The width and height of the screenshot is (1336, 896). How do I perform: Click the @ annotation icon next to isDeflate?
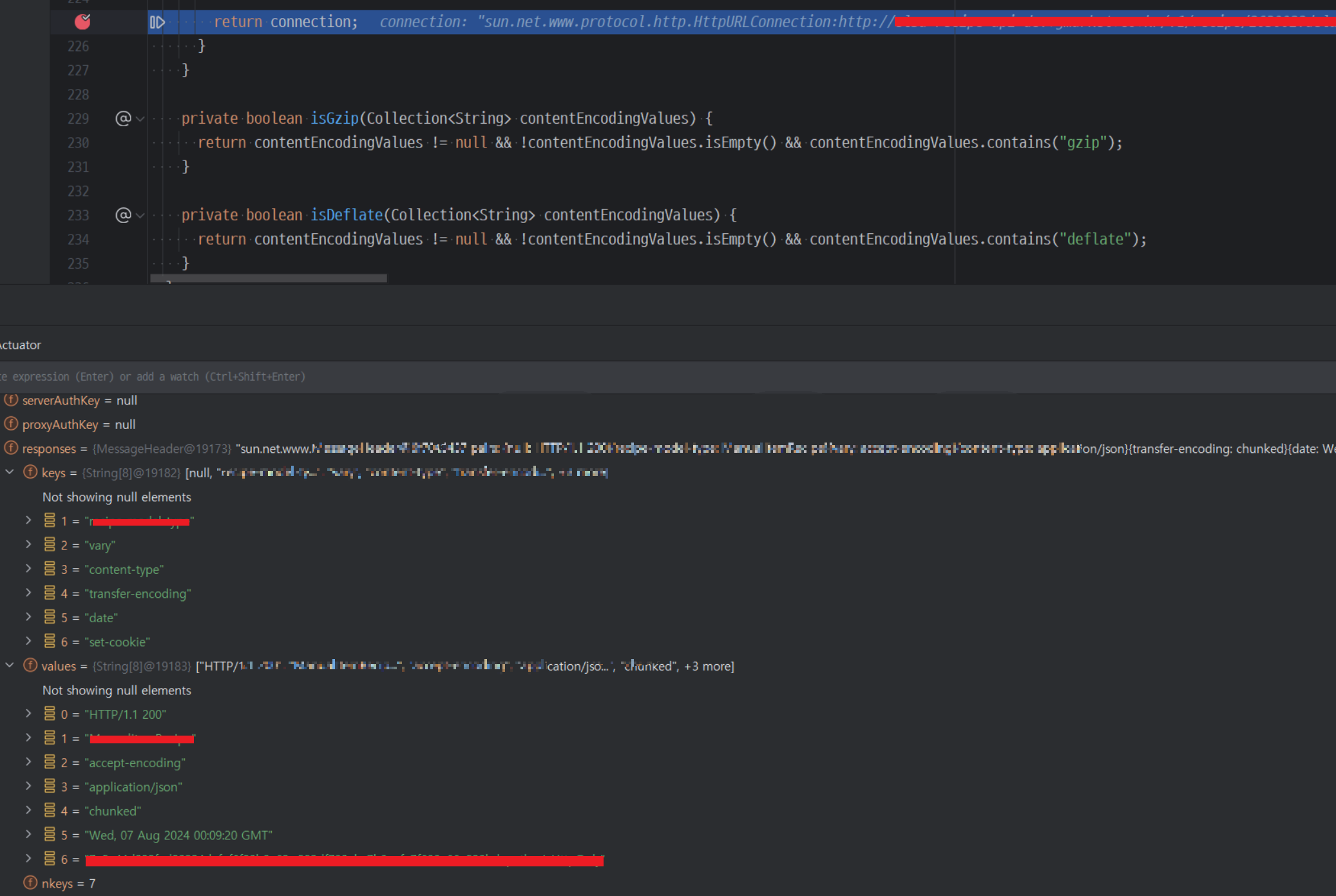click(x=123, y=215)
